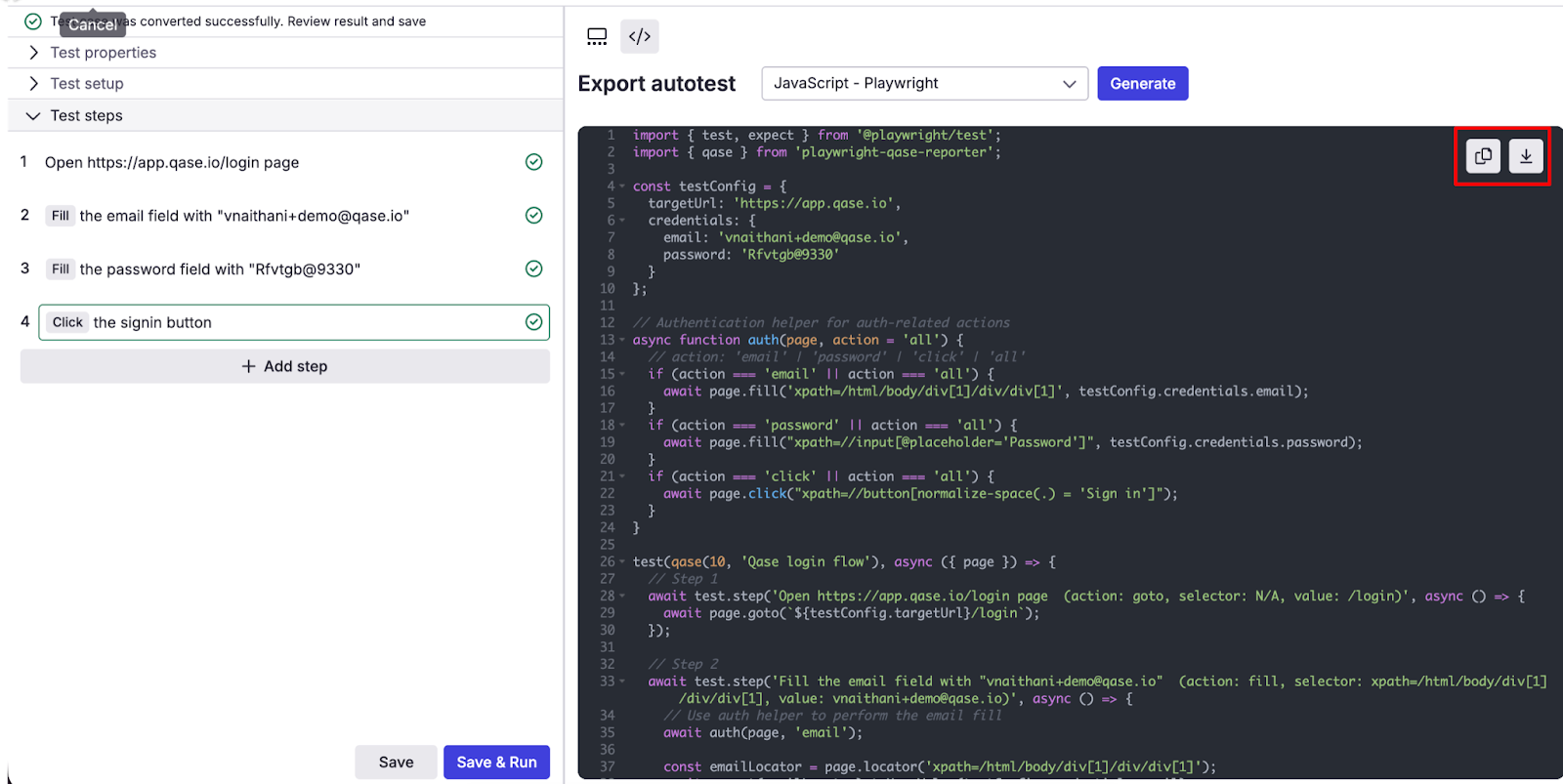Switch to the browser preview icon
This screenshot has height=784, width=1563.
point(597,37)
